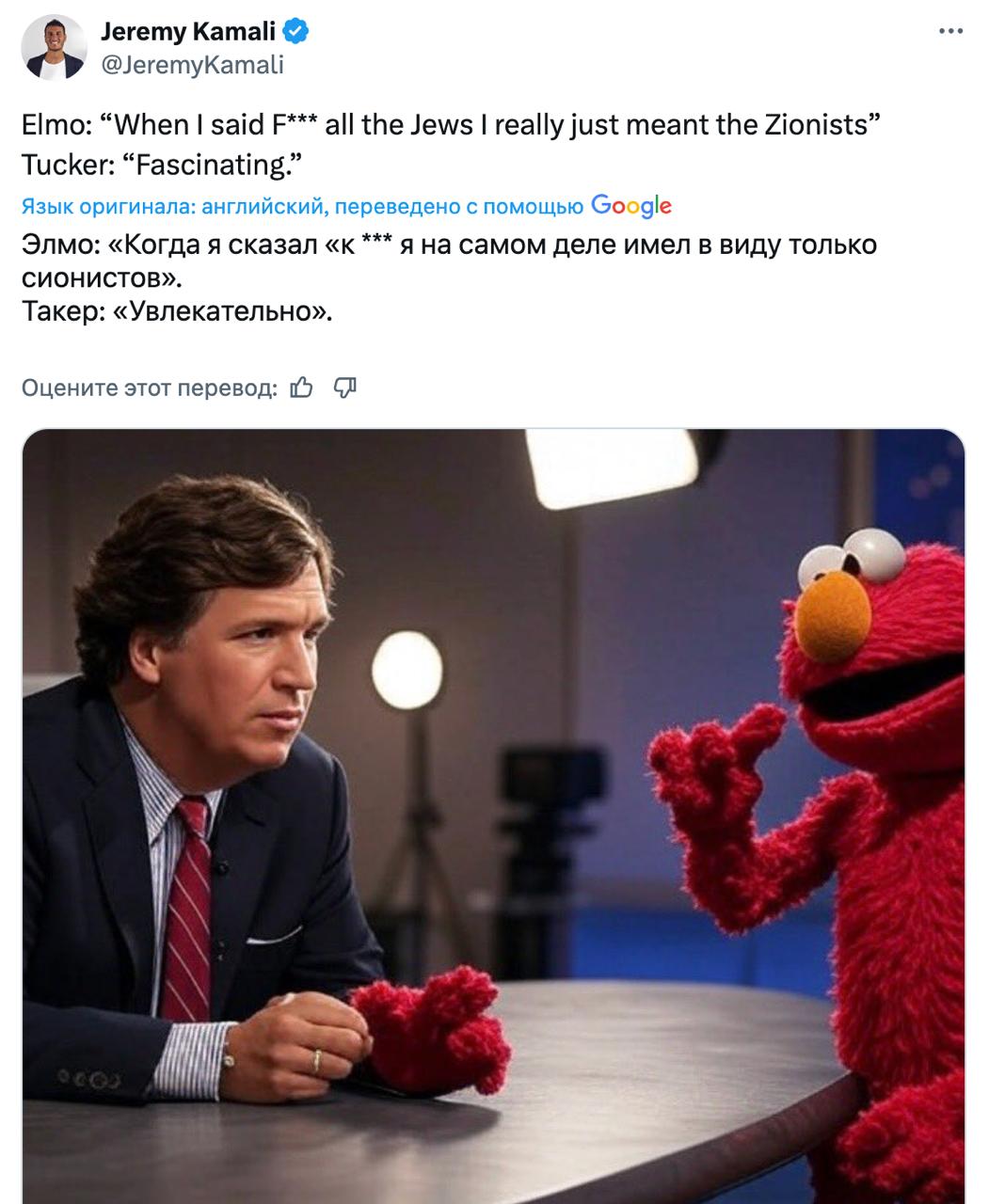Screen dimensions: 989x1204
Task: Click the English Elmo quote line
Action: (451, 125)
